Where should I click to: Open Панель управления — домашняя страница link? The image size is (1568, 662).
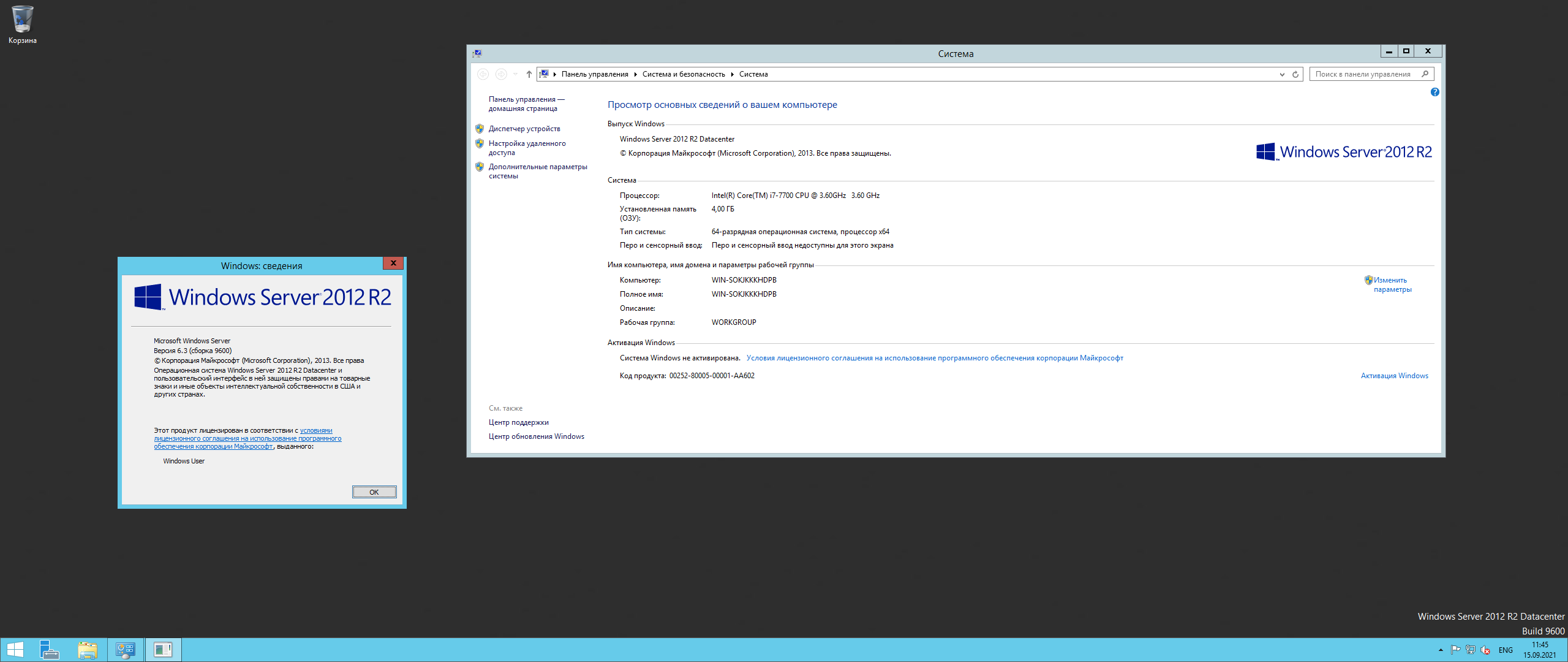[x=526, y=104]
